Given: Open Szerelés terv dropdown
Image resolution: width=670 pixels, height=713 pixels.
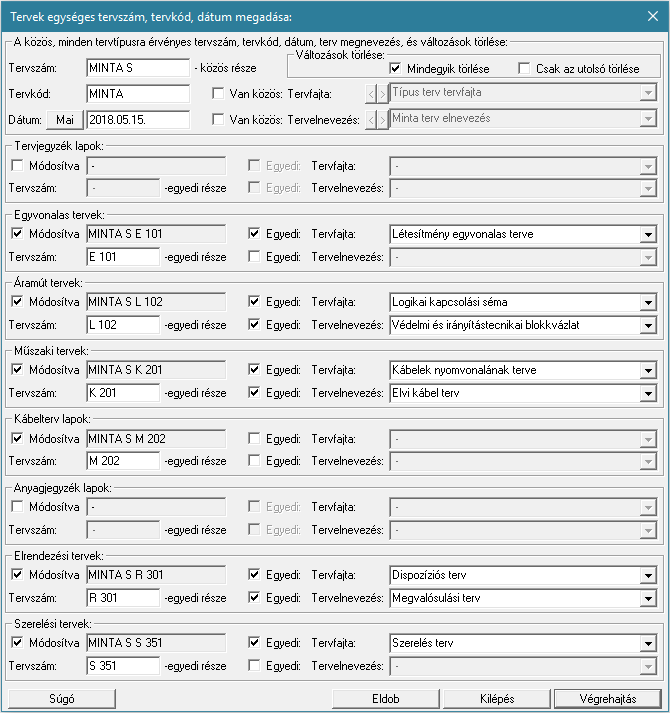Looking at the screenshot, I should 648,643.
